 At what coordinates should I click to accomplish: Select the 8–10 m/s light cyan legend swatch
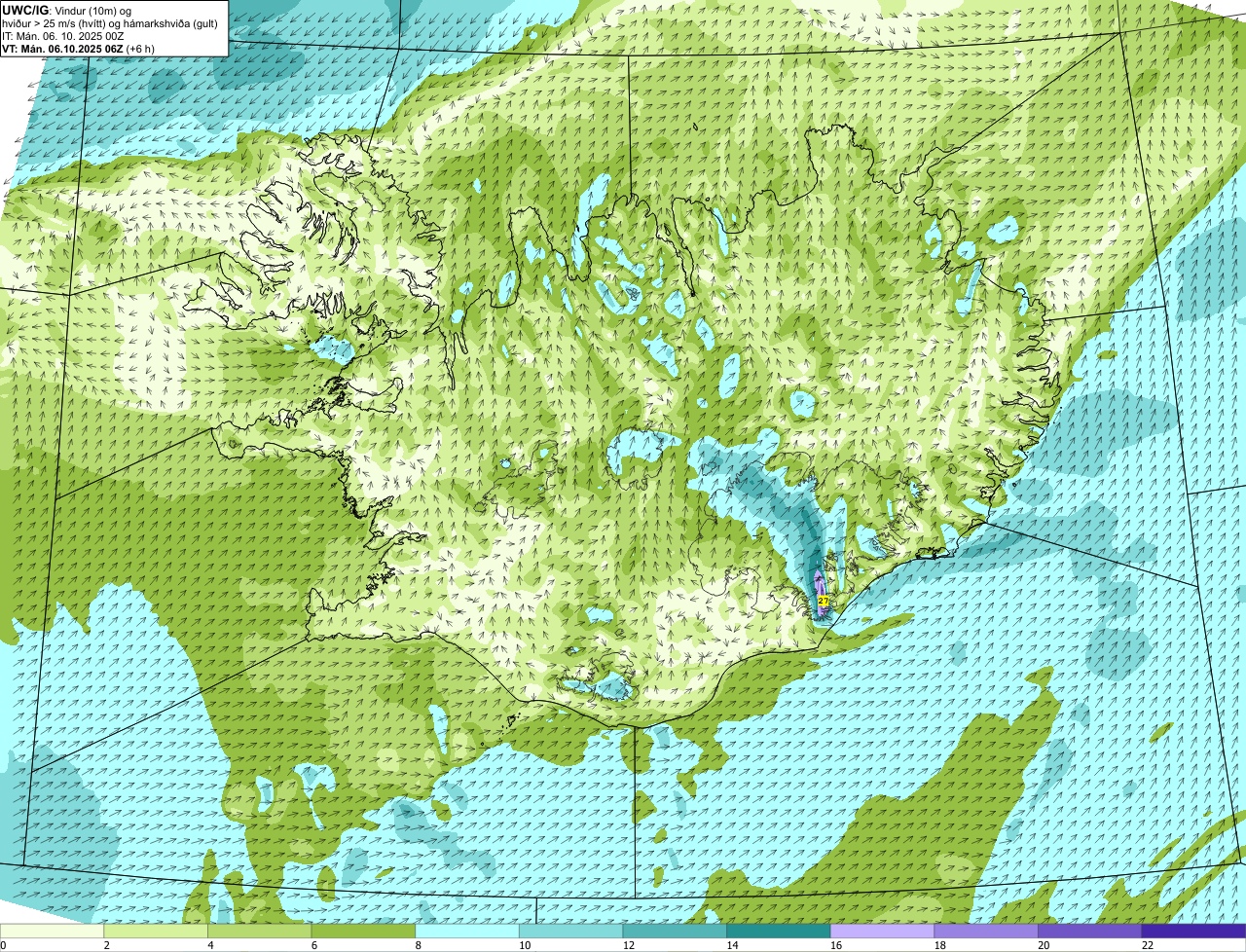467,932
